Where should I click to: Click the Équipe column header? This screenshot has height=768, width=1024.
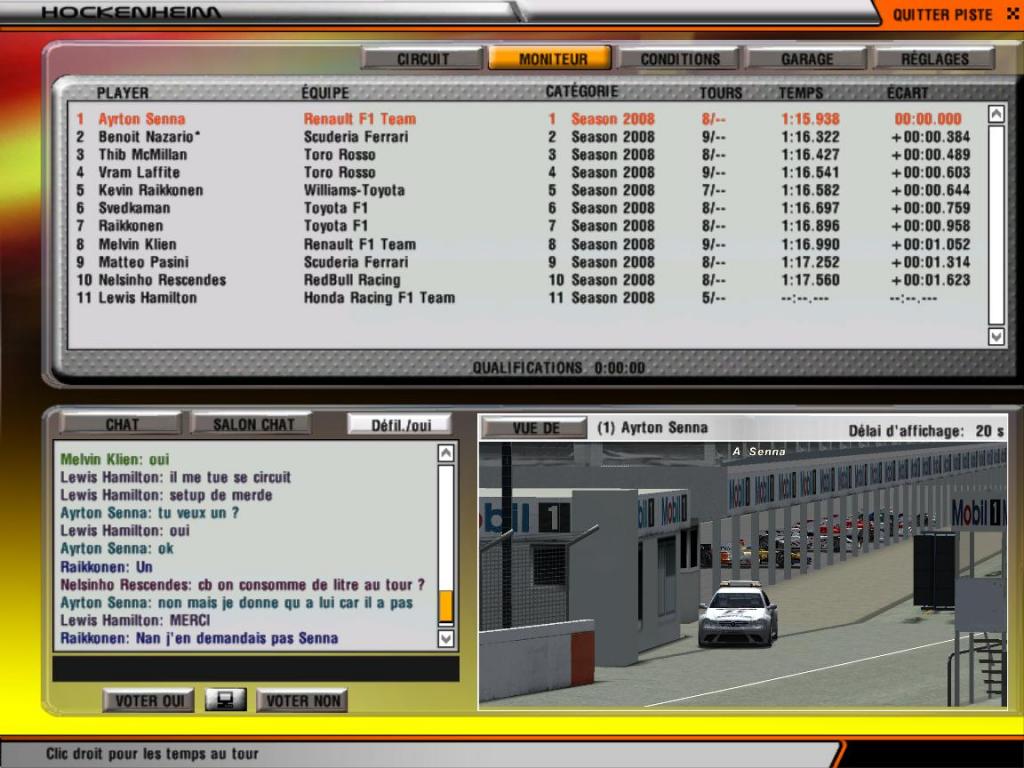tap(325, 92)
